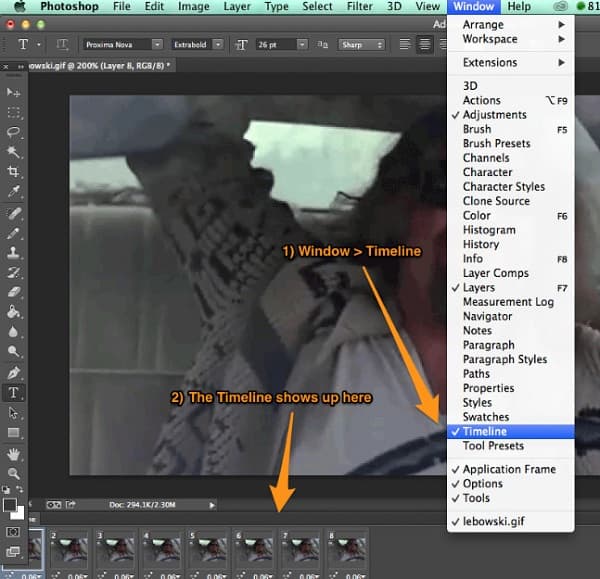Open Swatches panel from Window menu
The height and width of the screenshot is (579, 600).
point(510,417)
